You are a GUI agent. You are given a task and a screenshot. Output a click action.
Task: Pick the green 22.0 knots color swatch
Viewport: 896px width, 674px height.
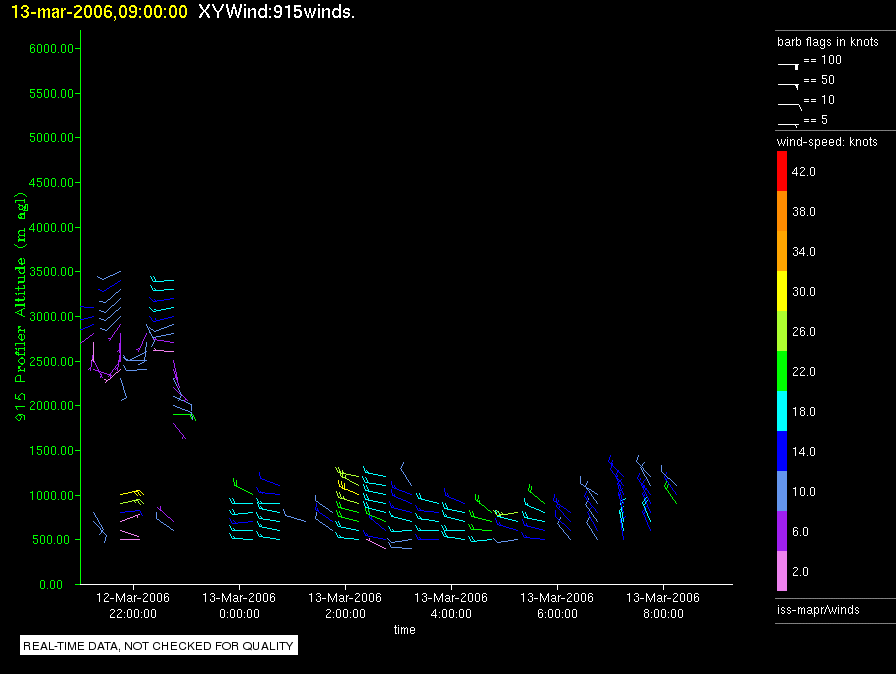tap(783, 372)
